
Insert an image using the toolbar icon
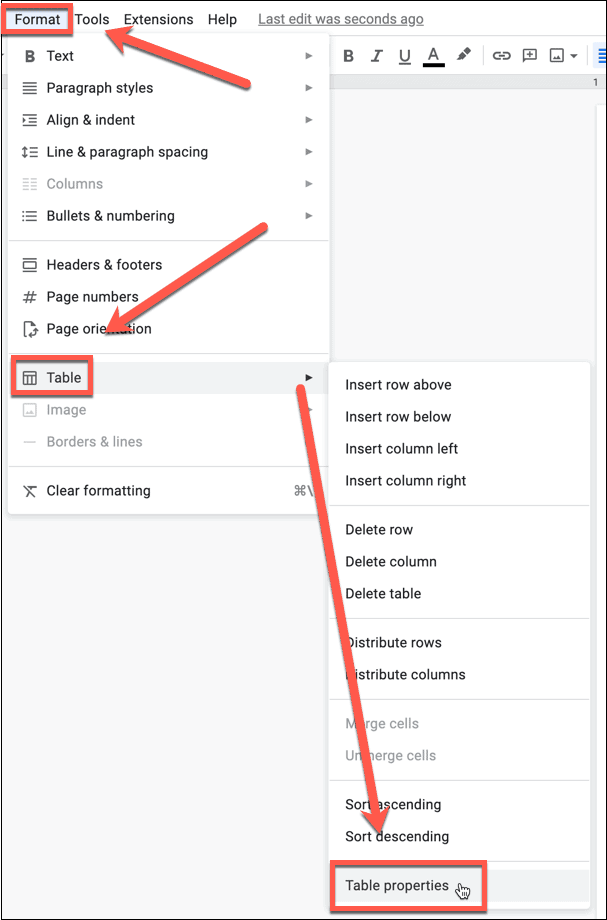point(556,56)
